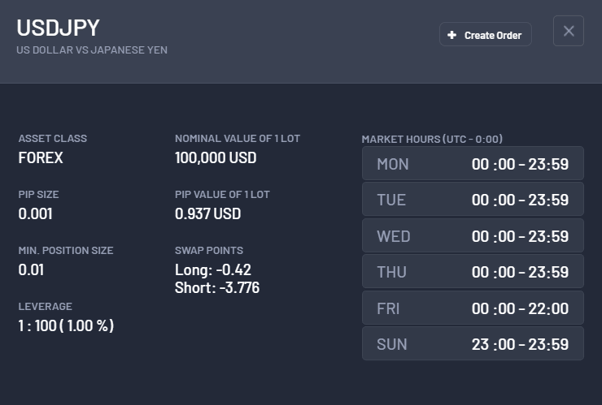Click the plus icon beside Create Order
Screen dimensions: 602x405
pos(452,35)
